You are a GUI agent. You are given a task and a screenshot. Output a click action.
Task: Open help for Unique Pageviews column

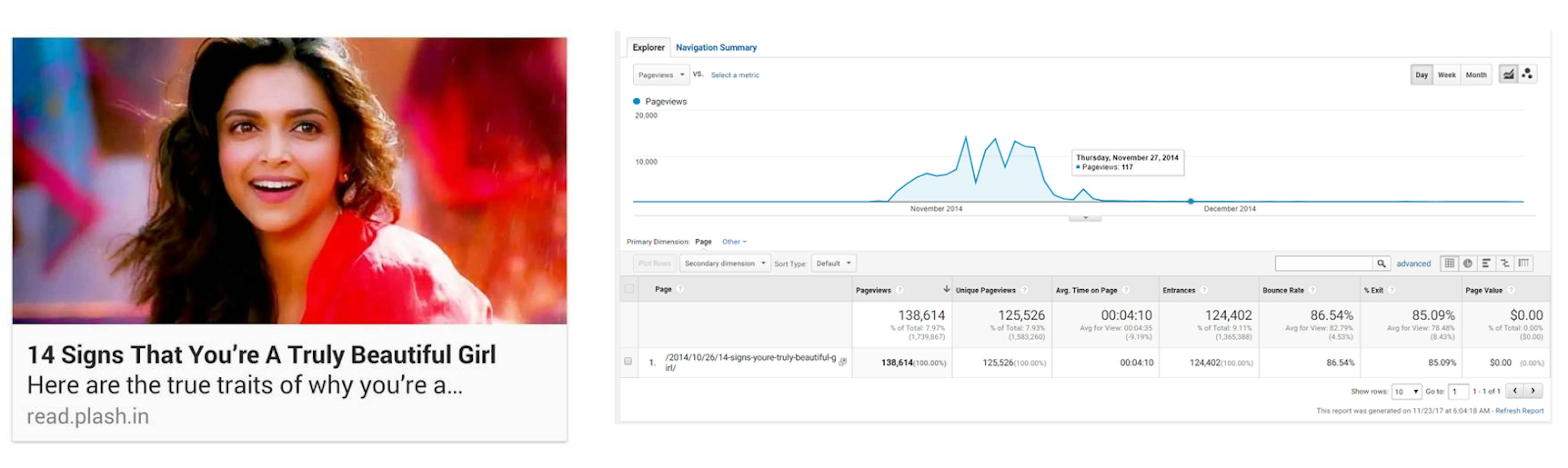point(1024,290)
